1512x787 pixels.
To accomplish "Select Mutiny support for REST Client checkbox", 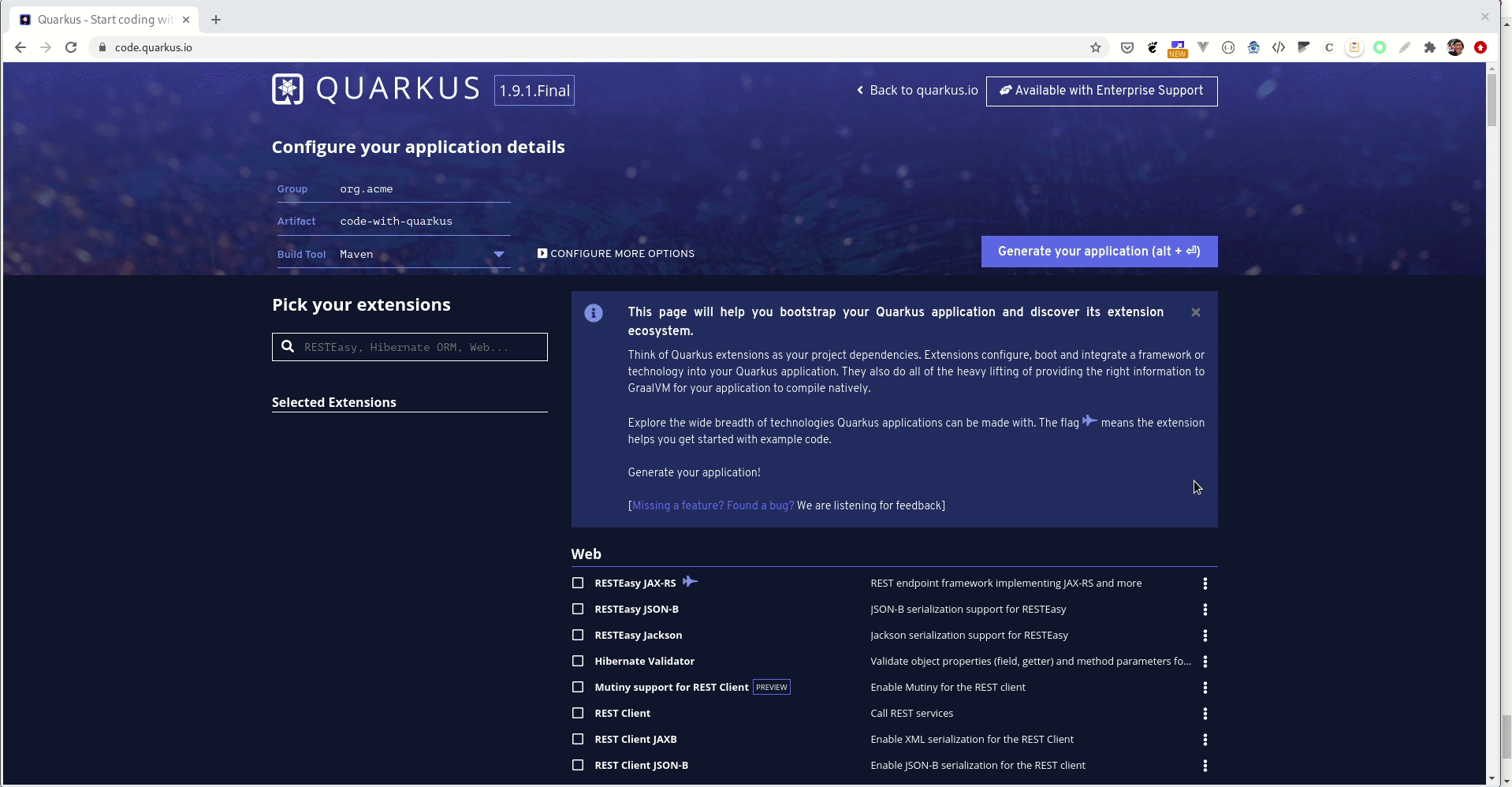I will [x=578, y=687].
